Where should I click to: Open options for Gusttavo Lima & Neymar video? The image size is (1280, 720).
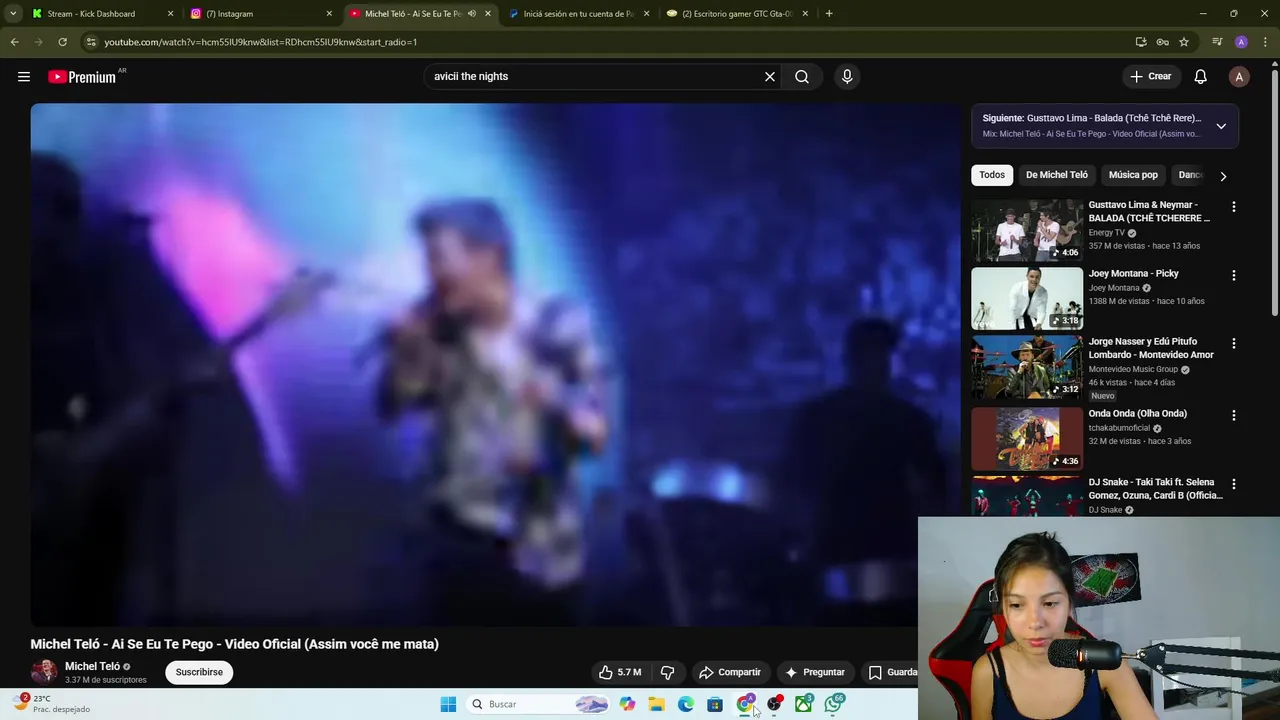tap(1233, 207)
